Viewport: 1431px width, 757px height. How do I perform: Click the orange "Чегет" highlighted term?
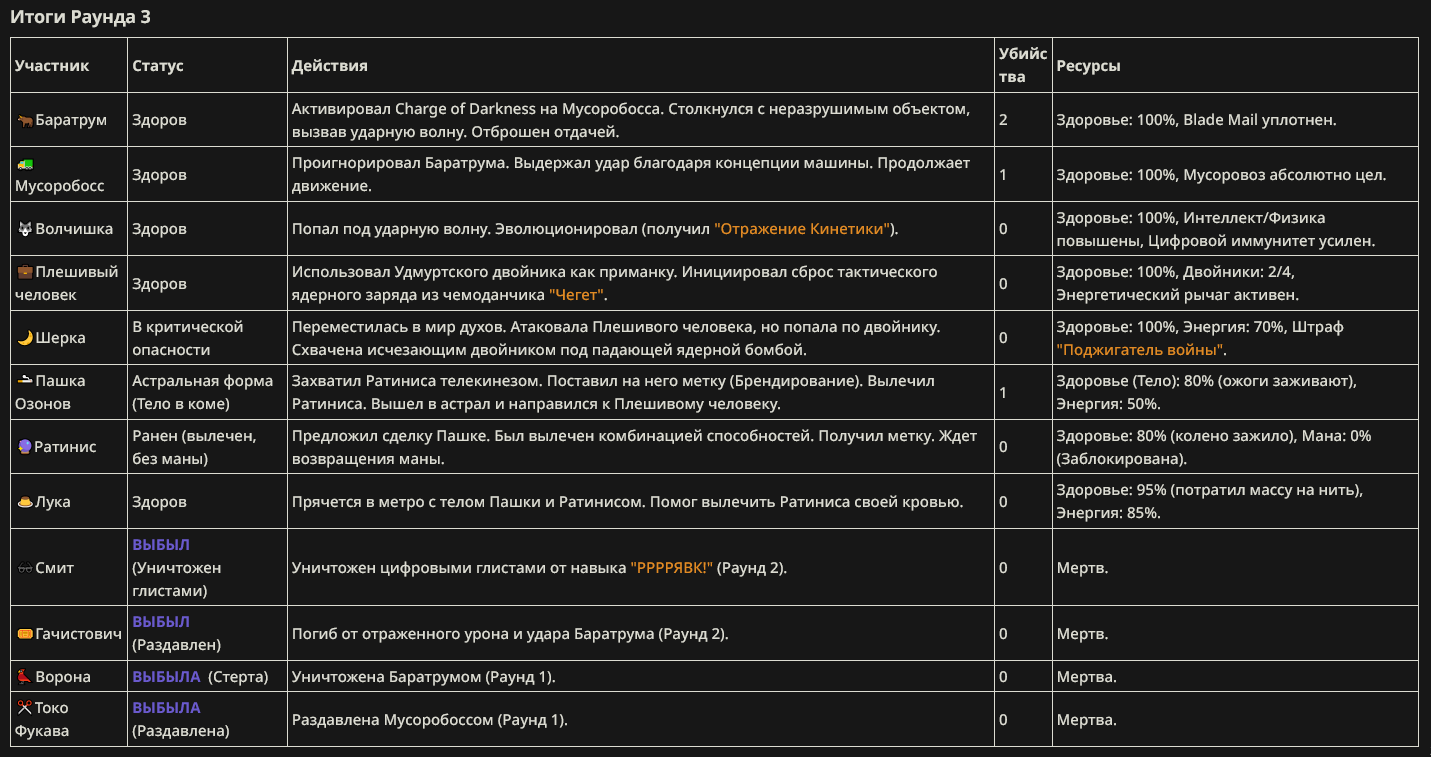point(578,295)
